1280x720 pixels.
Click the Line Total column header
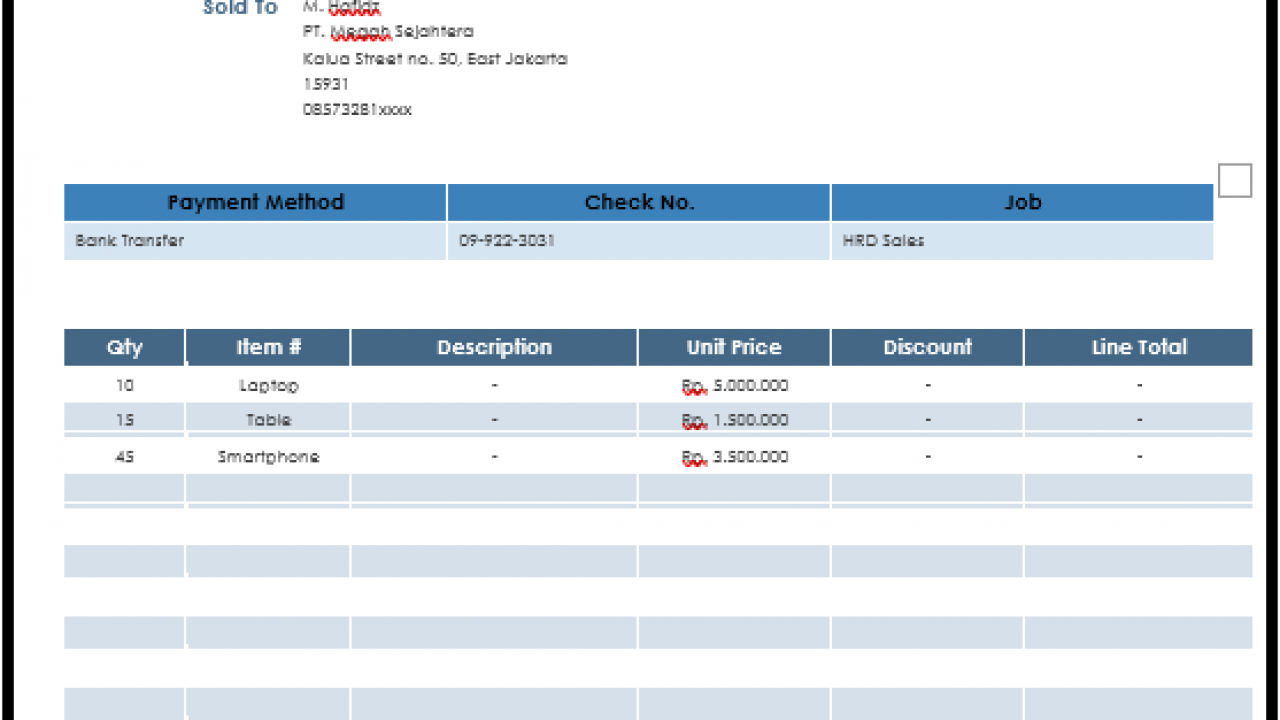(x=1139, y=347)
